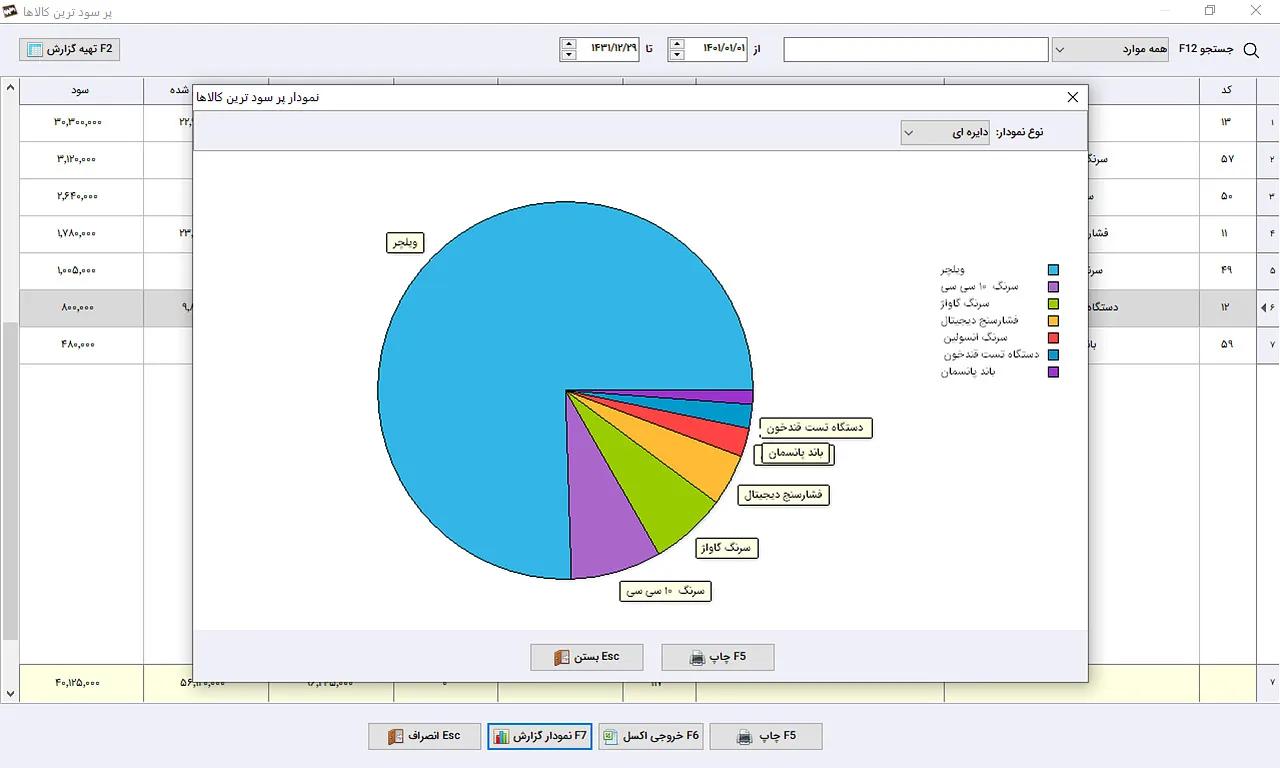This screenshot has height=768, width=1280.
Task: Click the bar chart icon on نمودار گزارش
Action: point(501,737)
